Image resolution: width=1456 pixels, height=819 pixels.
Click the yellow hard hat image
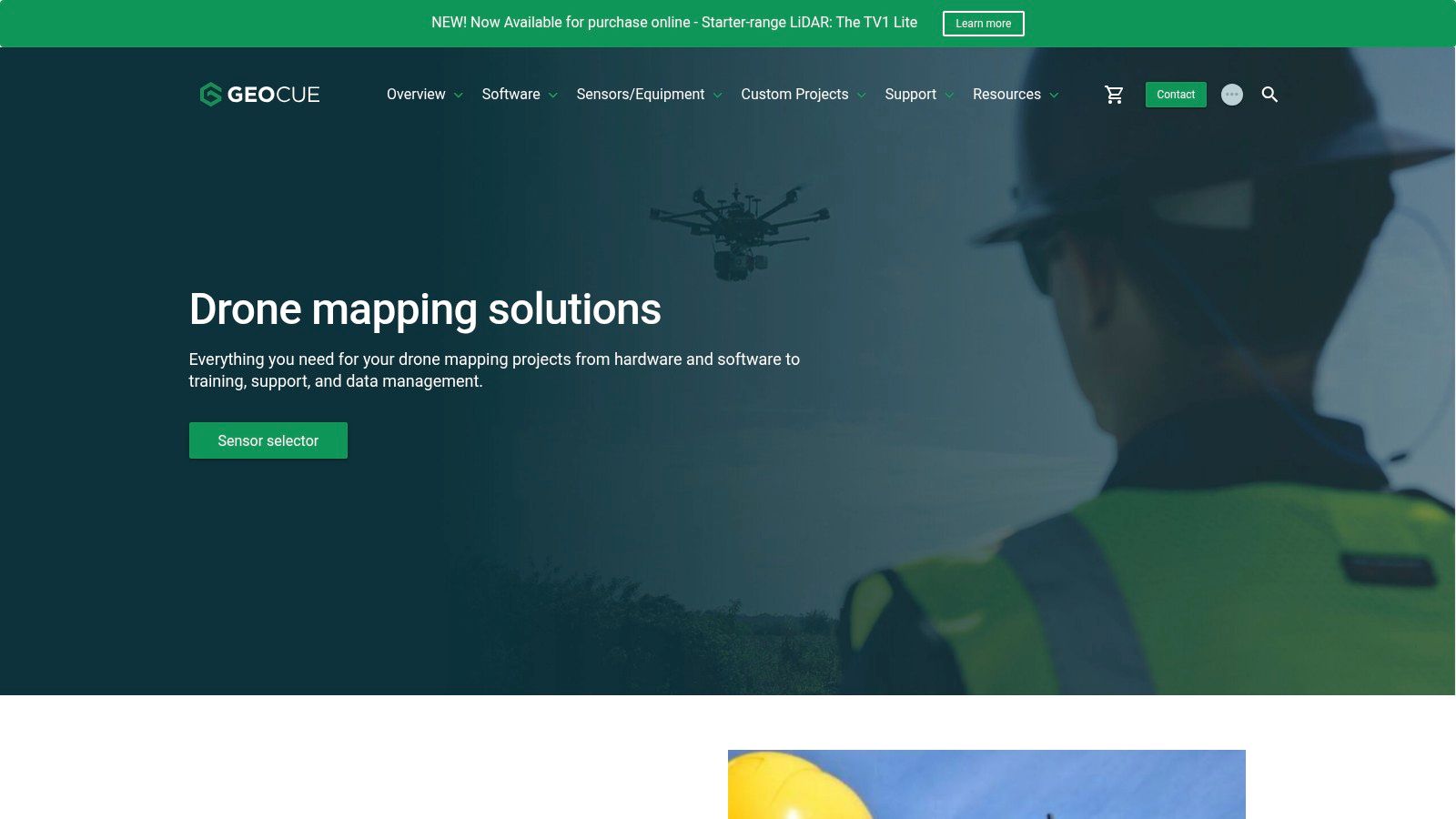[986, 784]
